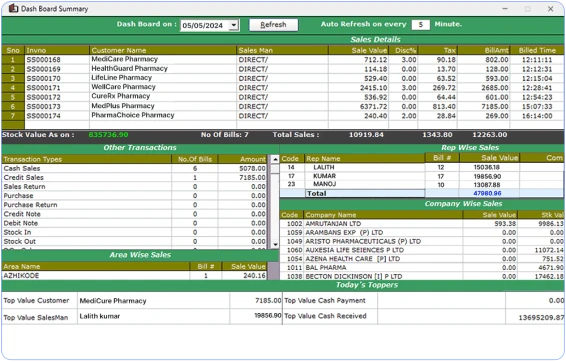Image resolution: width=566 pixels, height=363 pixels.
Task: Select invoice SS000173 cell
Action: click(x=57, y=106)
